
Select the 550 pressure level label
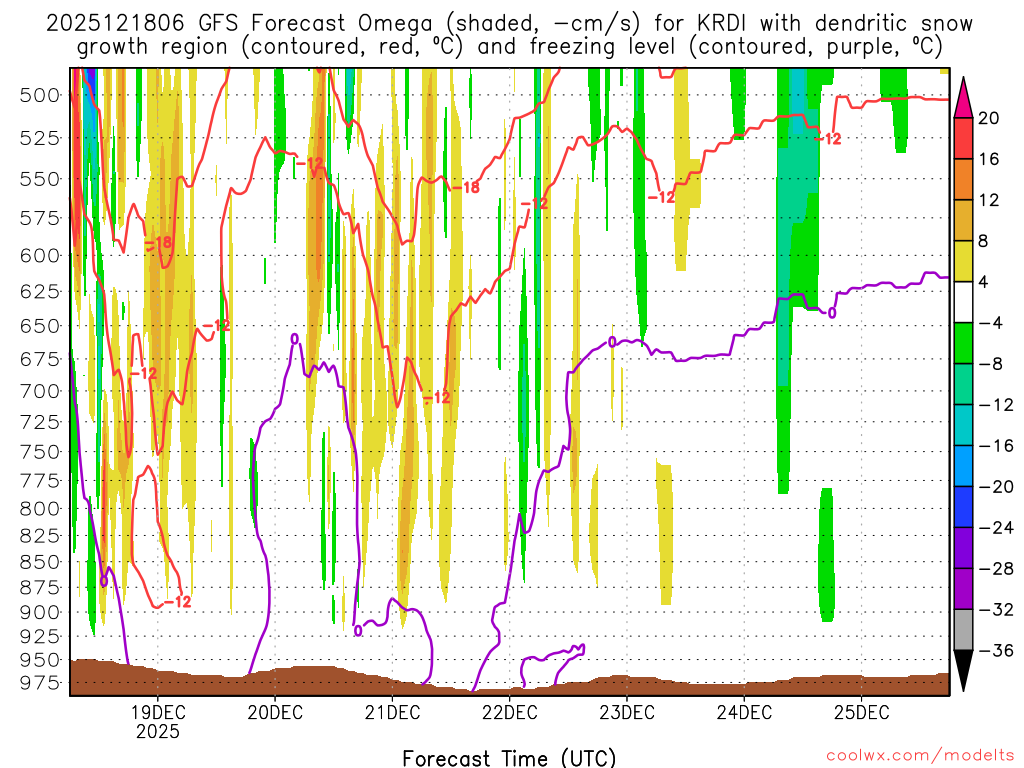point(40,178)
